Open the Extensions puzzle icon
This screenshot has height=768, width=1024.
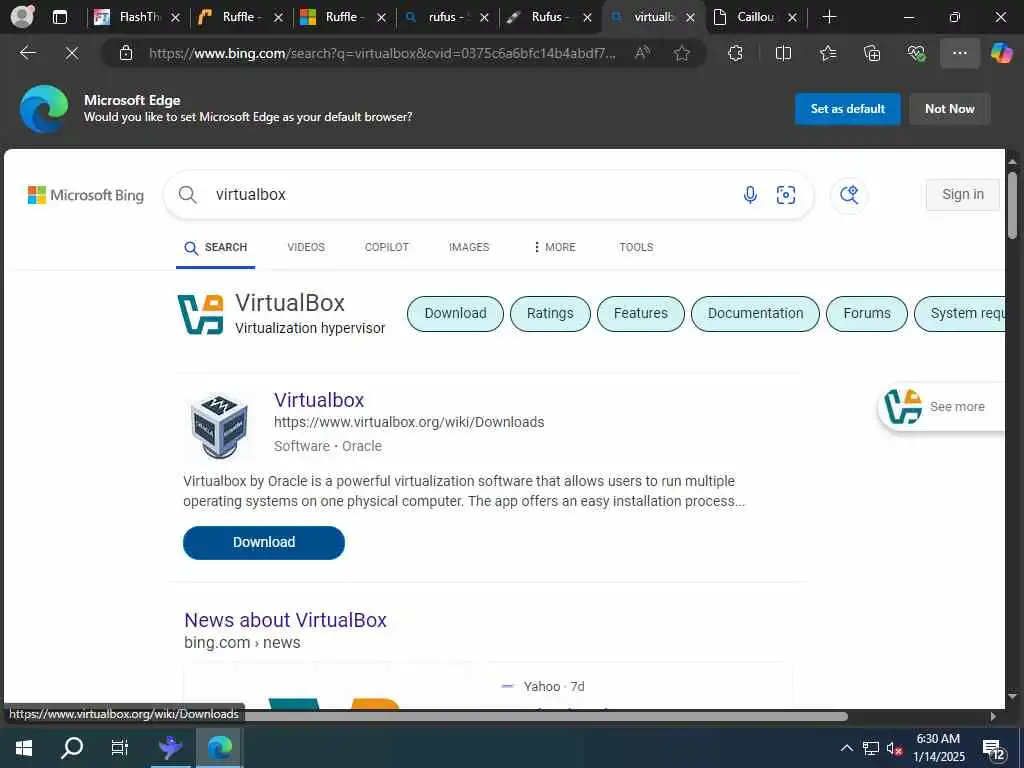pyautogui.click(x=735, y=53)
